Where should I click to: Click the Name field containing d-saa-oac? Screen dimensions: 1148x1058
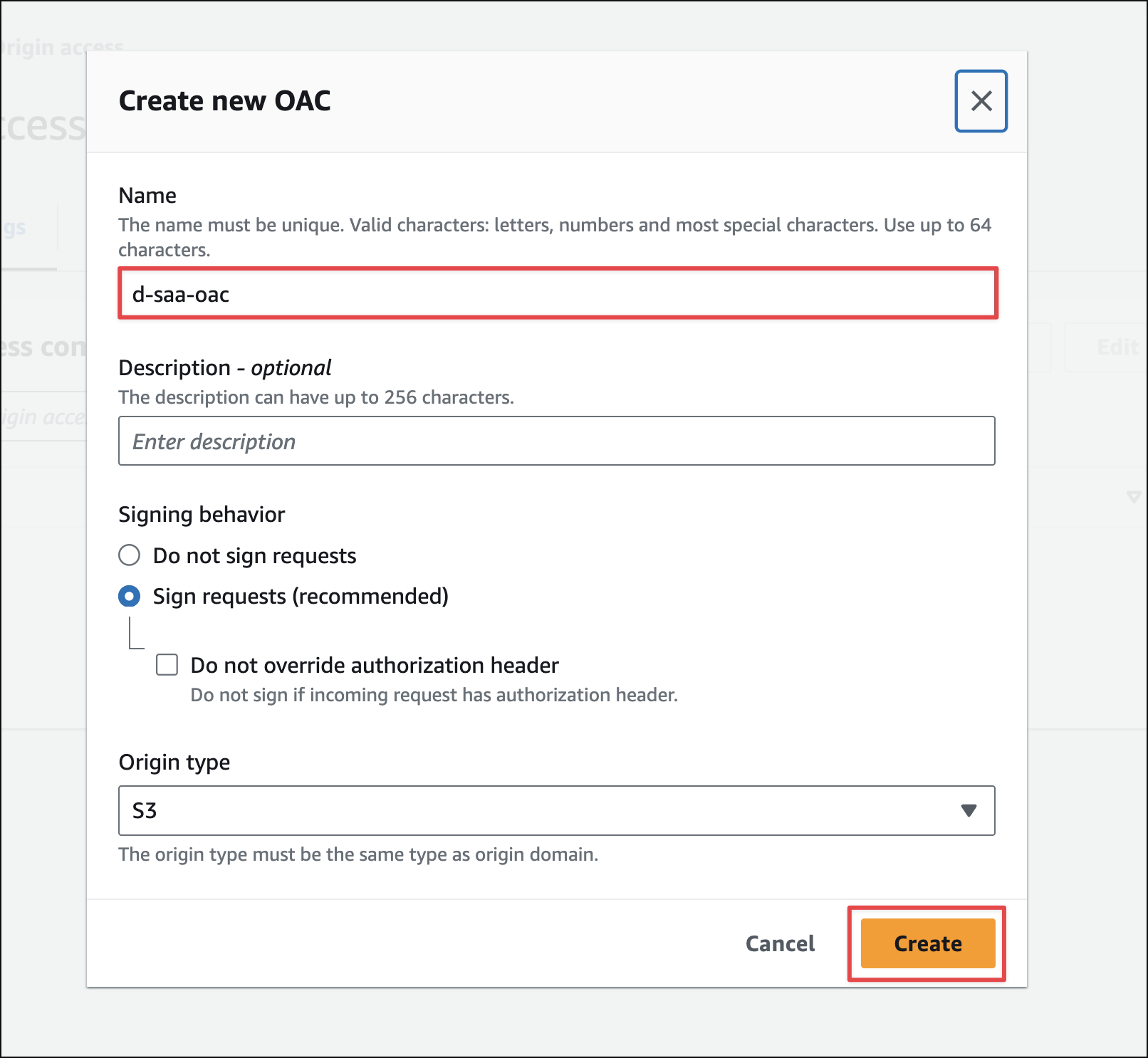[x=557, y=294]
